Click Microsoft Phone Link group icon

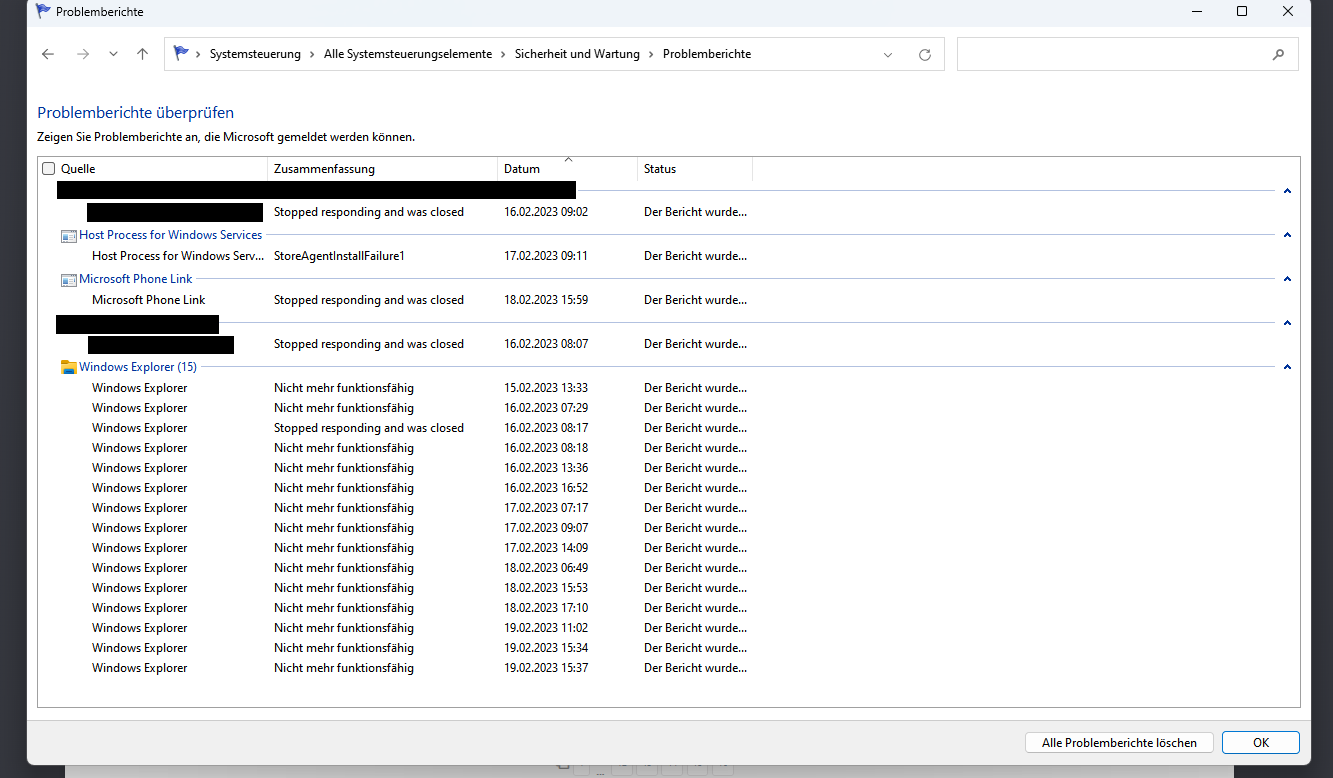[68, 280]
